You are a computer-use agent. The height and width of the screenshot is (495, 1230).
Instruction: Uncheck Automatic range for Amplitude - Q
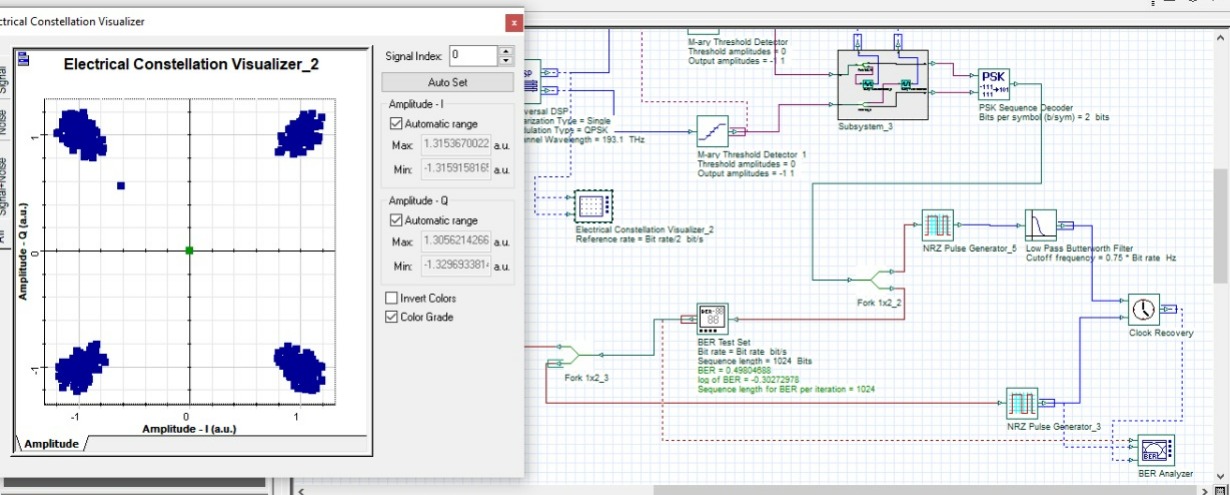[396, 220]
